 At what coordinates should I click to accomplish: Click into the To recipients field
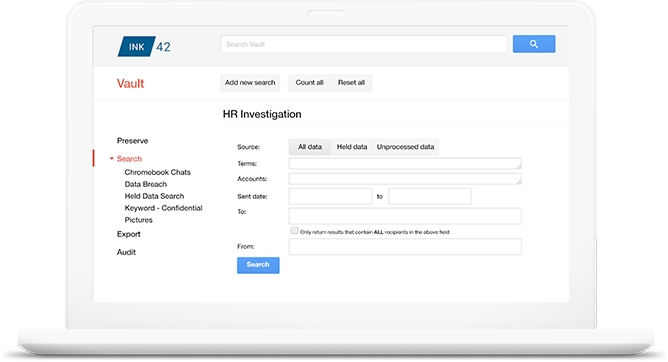tap(405, 216)
